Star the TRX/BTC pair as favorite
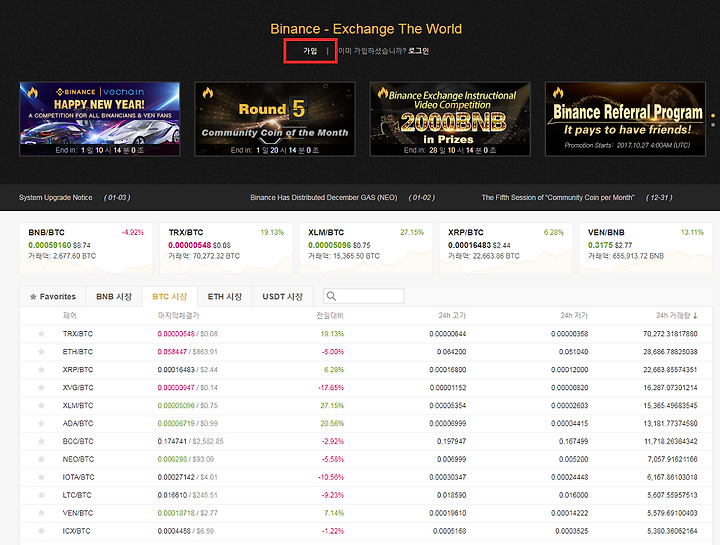 point(41,334)
